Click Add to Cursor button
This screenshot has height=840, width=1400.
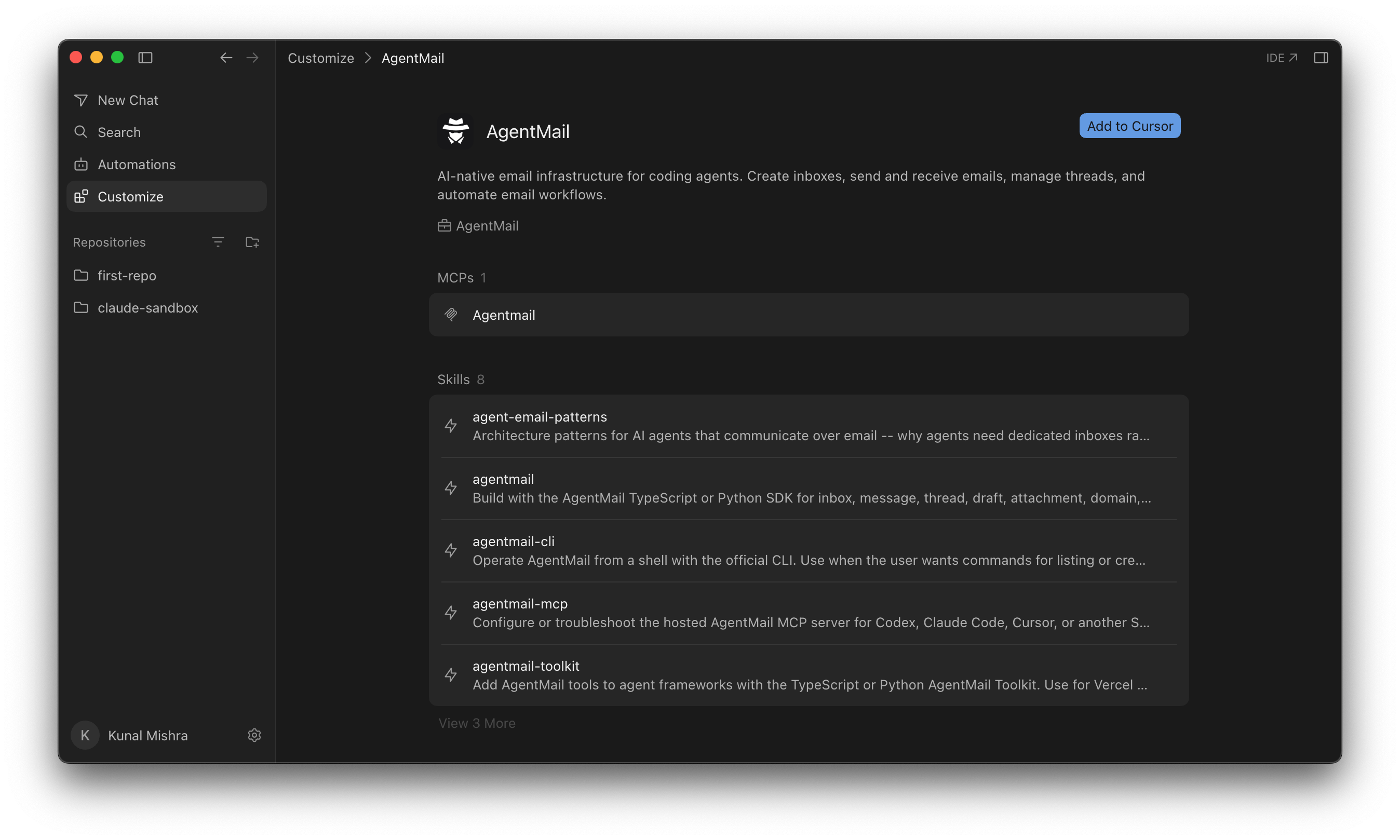coord(1130,126)
